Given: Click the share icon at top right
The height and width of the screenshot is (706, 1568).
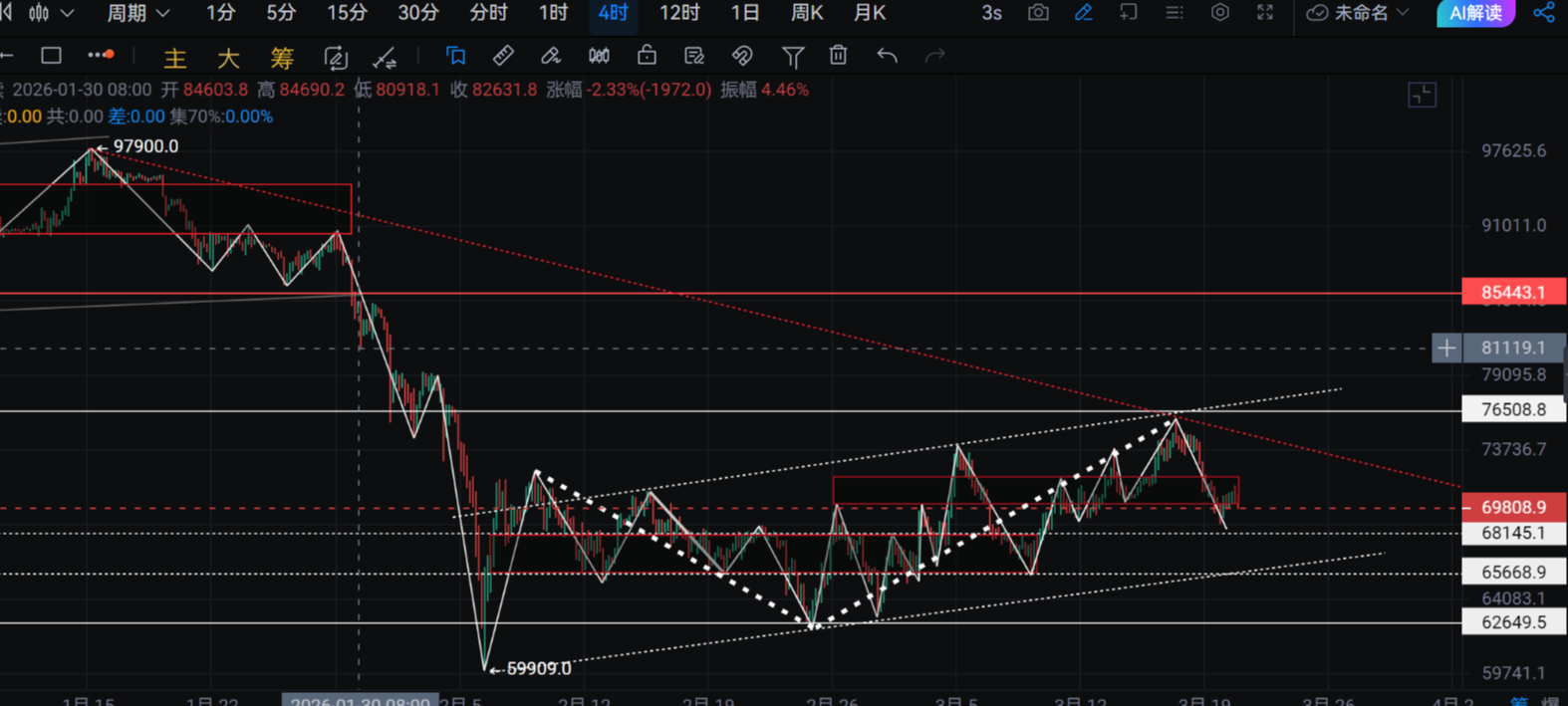Looking at the screenshot, I should 1543,13.
